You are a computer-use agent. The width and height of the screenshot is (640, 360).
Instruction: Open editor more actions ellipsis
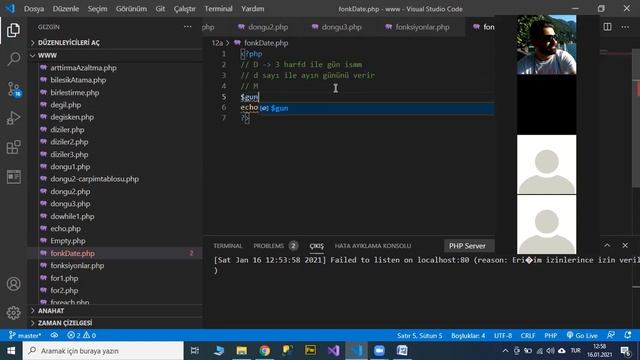pos(625,27)
